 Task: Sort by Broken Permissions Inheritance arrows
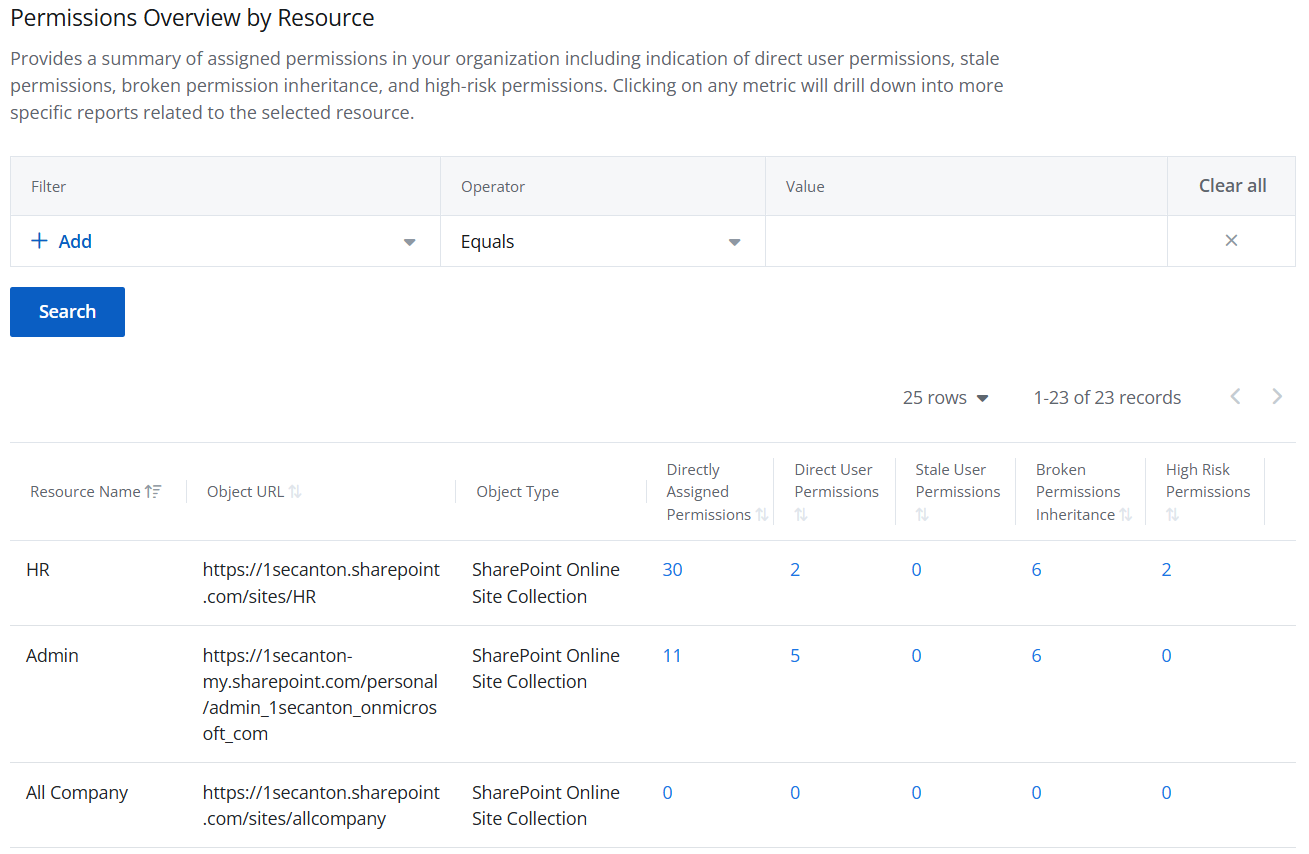pos(1126,515)
